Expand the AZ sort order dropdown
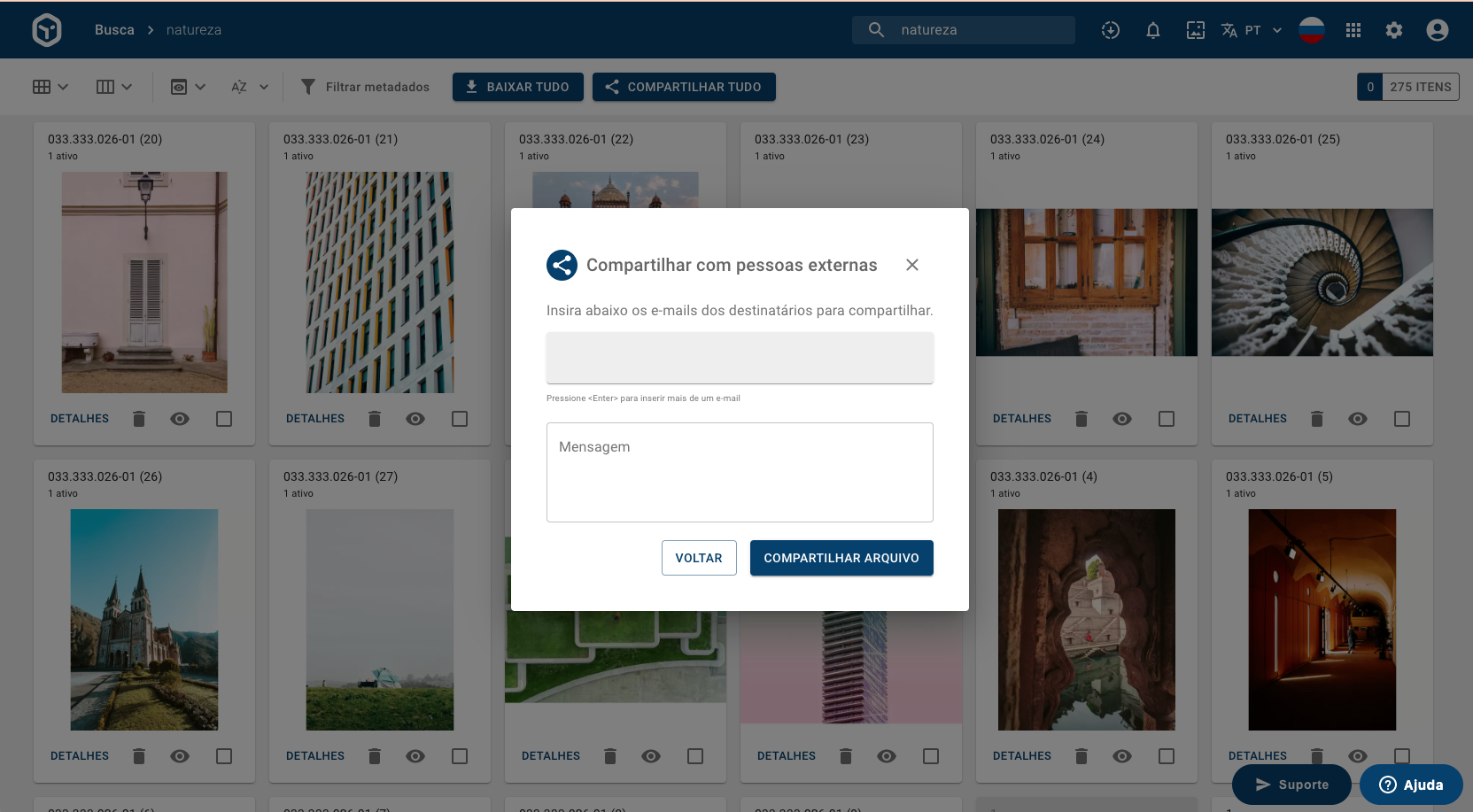1473x812 pixels. pyautogui.click(x=250, y=87)
